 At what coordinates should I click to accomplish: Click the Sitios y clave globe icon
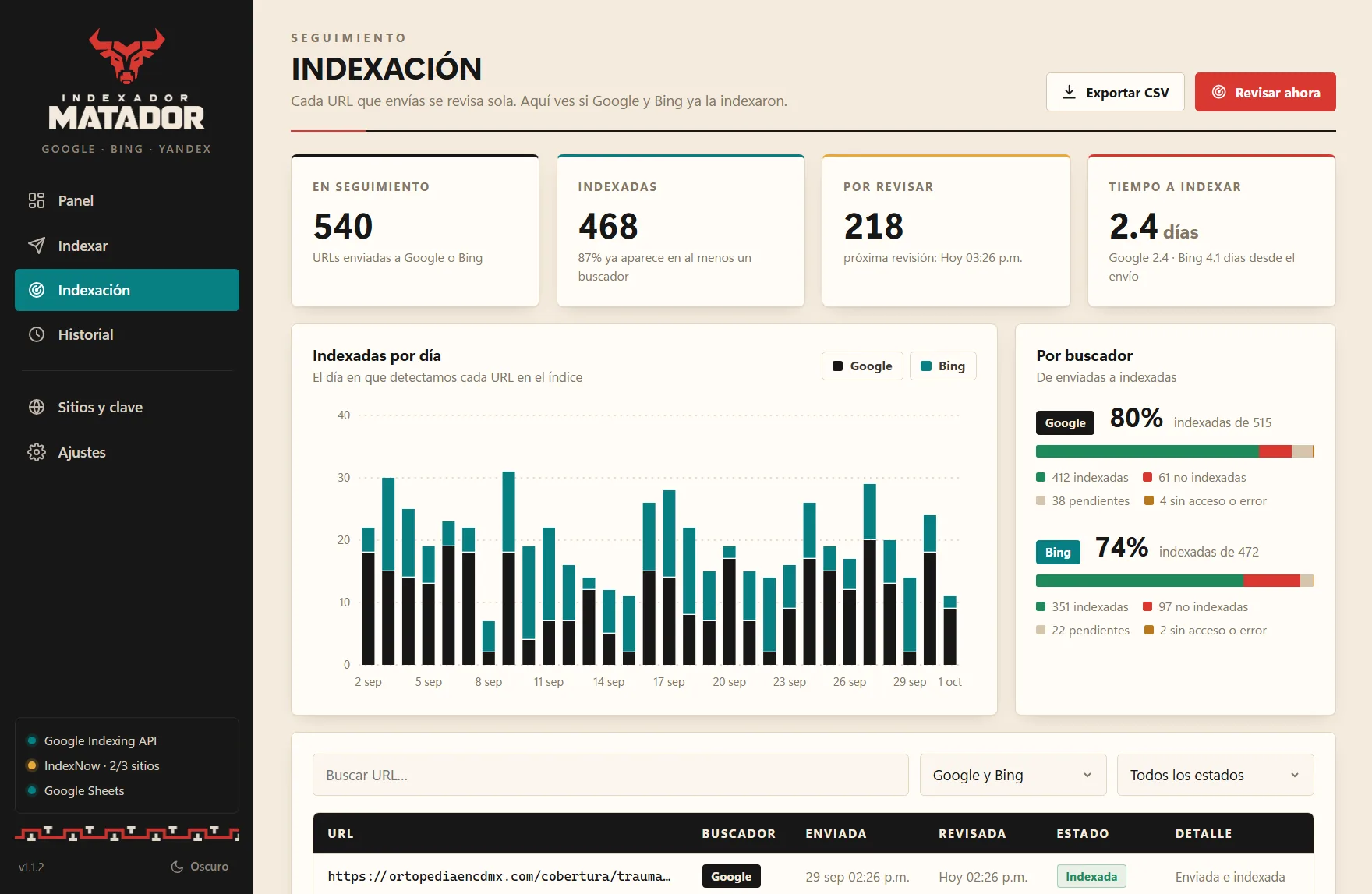point(37,407)
